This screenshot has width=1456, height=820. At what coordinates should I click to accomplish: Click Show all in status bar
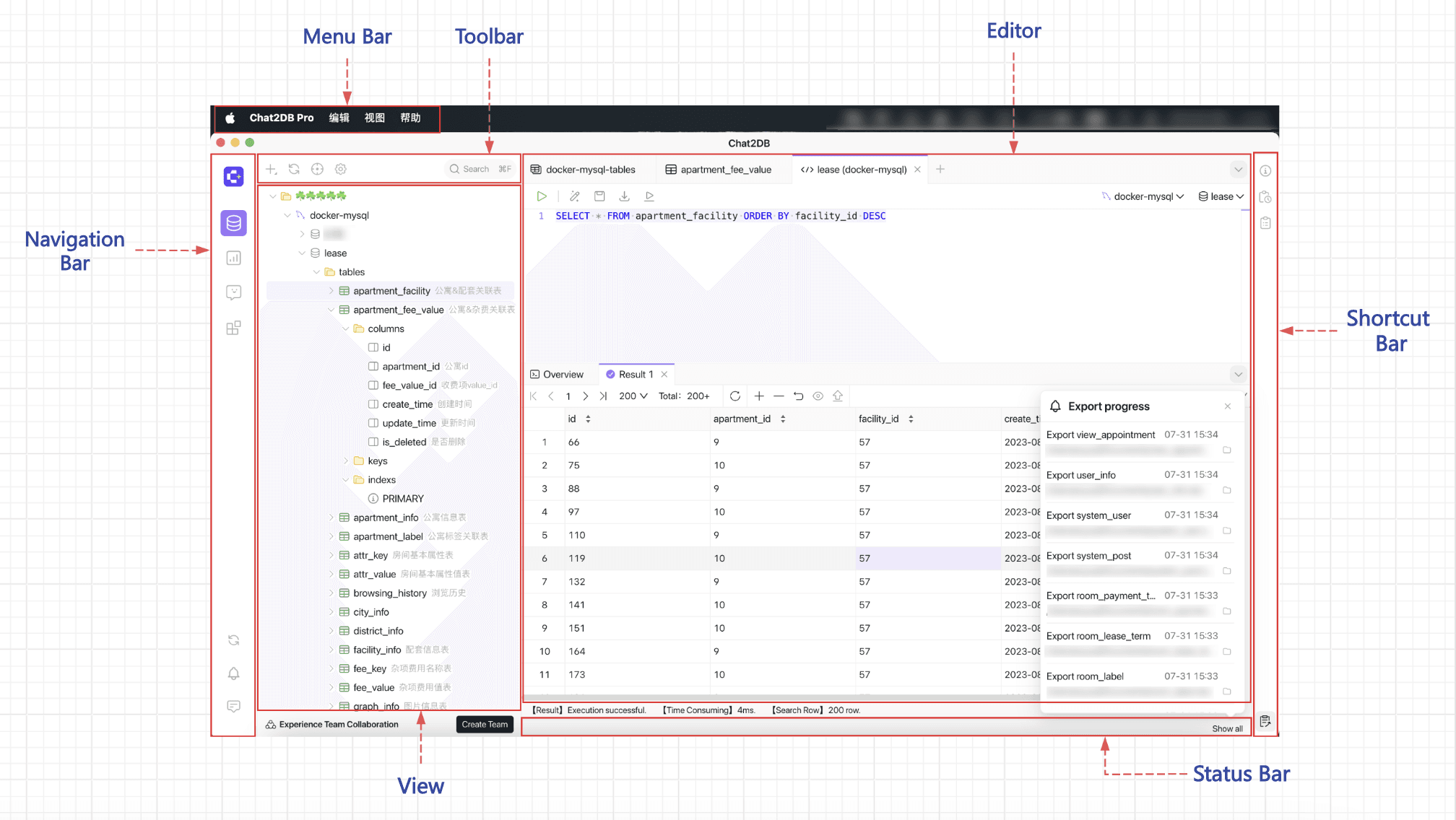point(1227,728)
